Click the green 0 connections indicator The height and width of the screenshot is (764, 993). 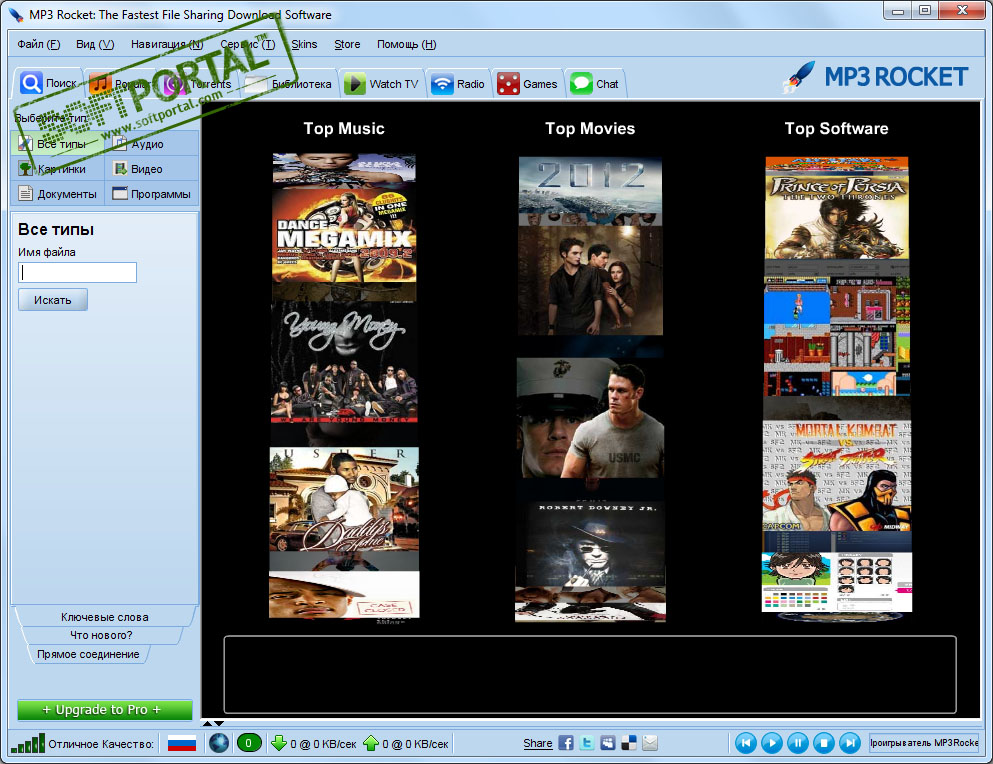[x=249, y=743]
